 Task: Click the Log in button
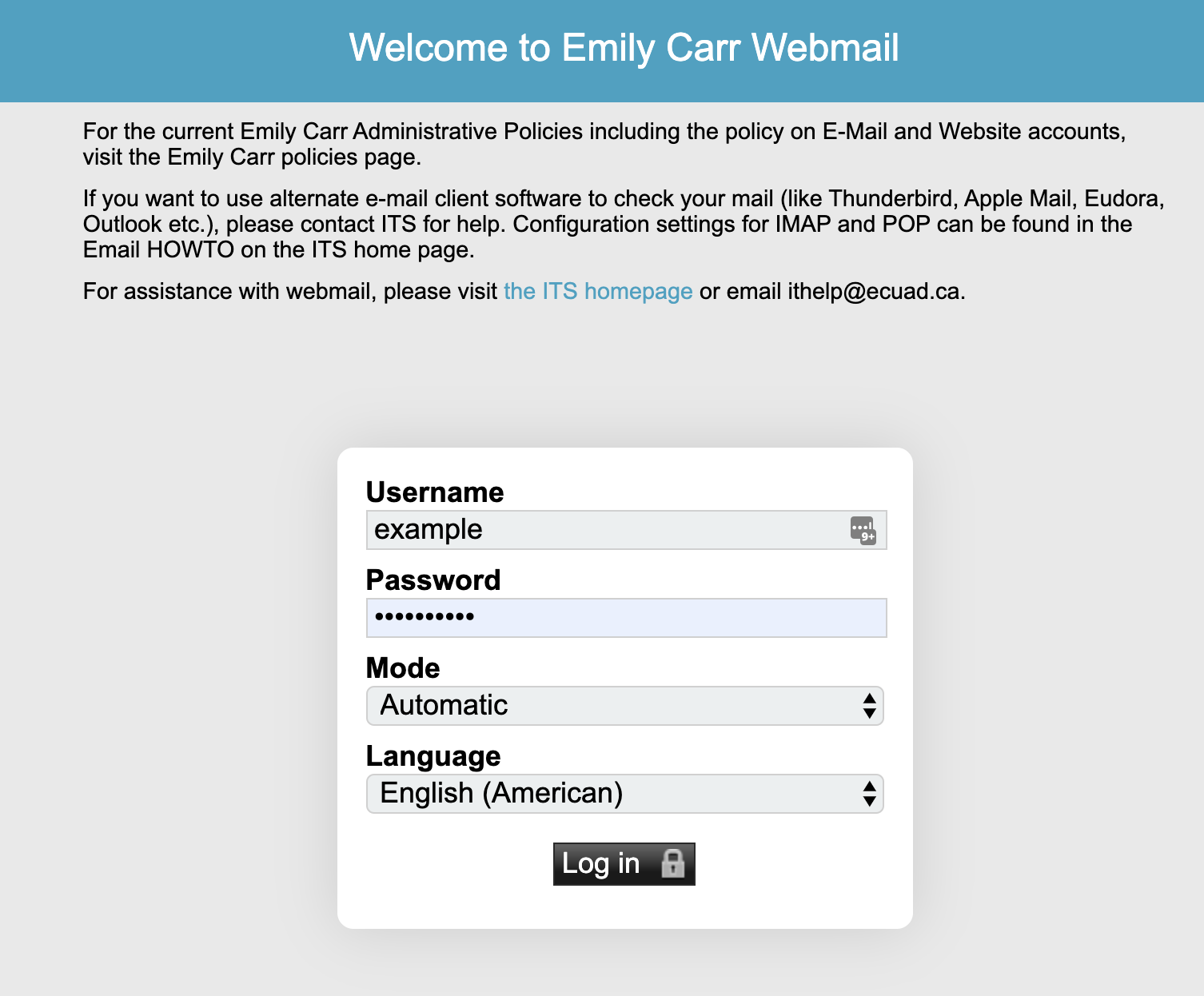(x=624, y=864)
